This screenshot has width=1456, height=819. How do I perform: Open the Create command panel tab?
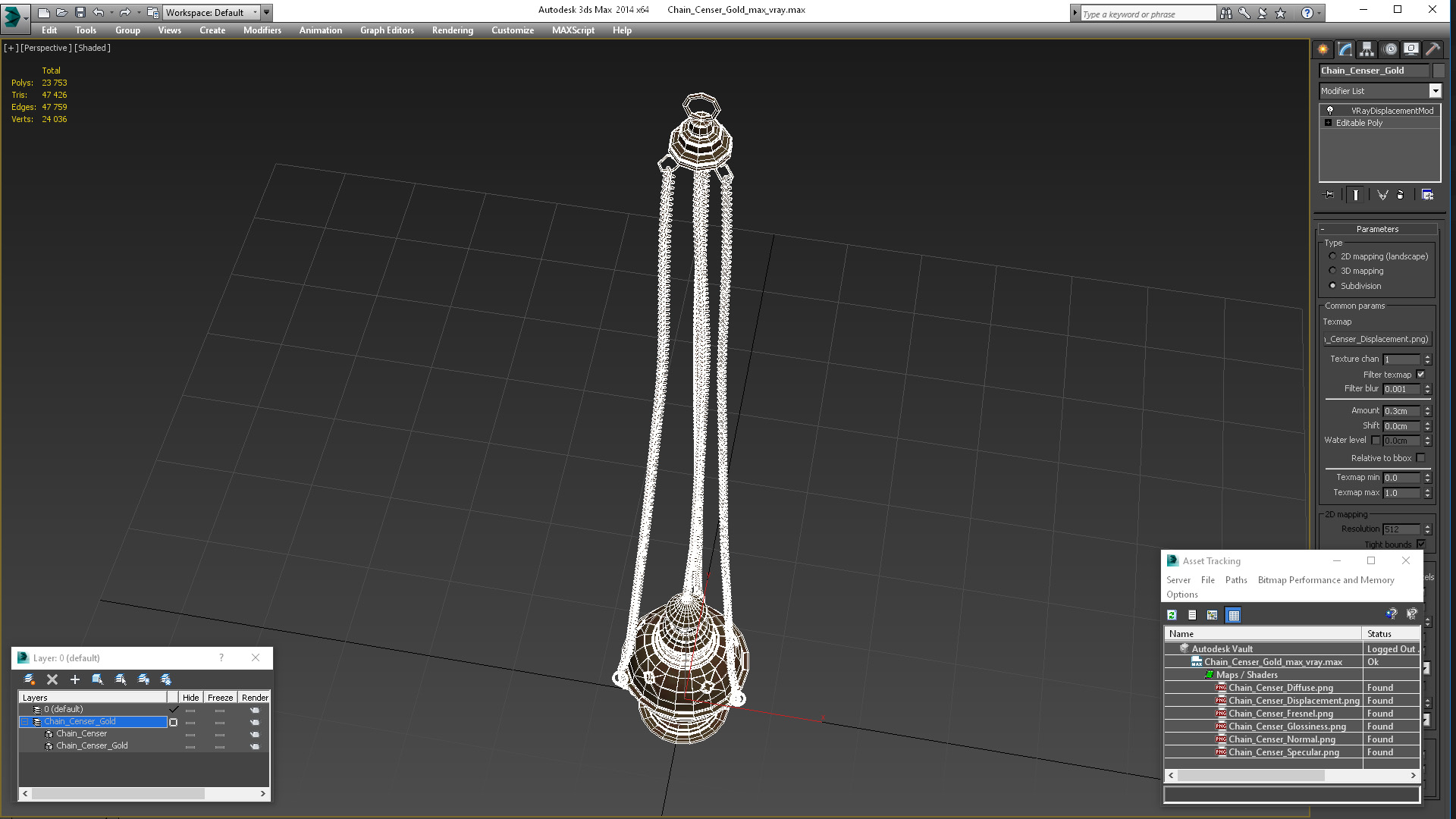[x=1323, y=49]
